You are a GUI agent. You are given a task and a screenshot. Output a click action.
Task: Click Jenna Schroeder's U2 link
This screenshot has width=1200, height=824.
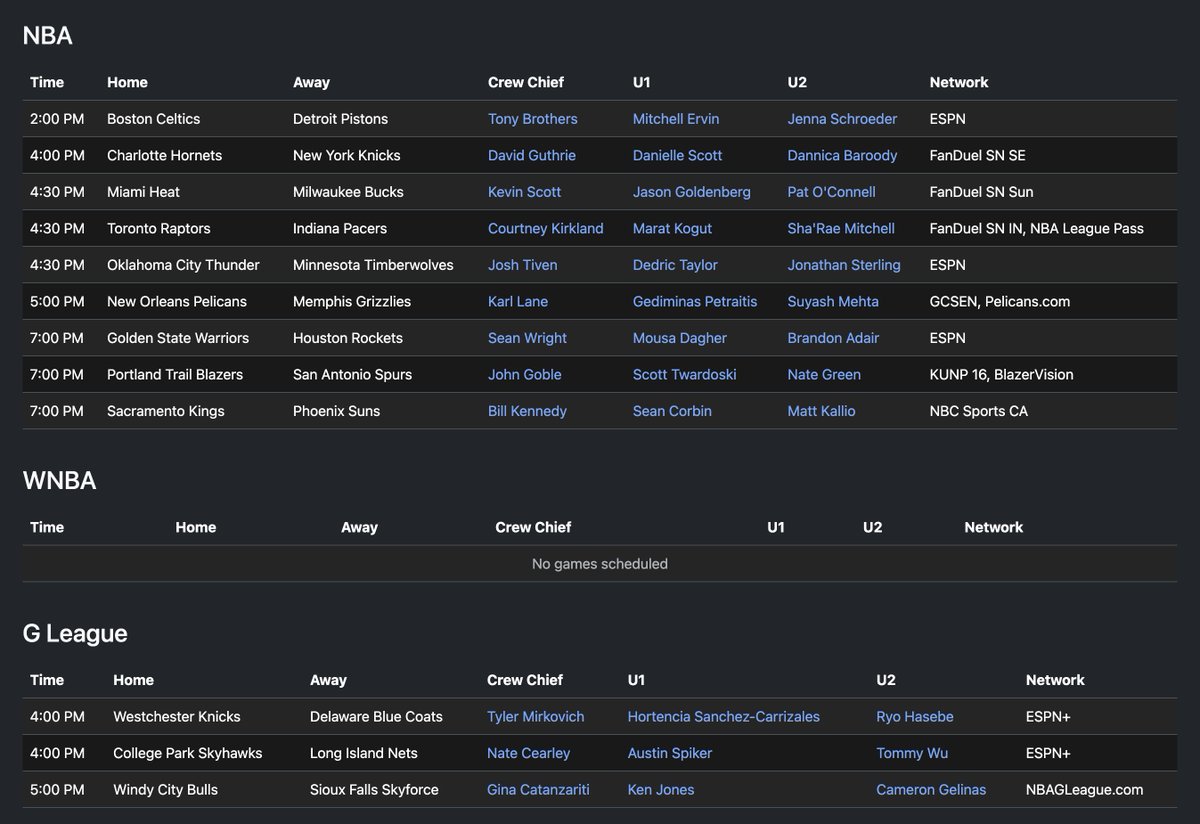tap(842, 118)
